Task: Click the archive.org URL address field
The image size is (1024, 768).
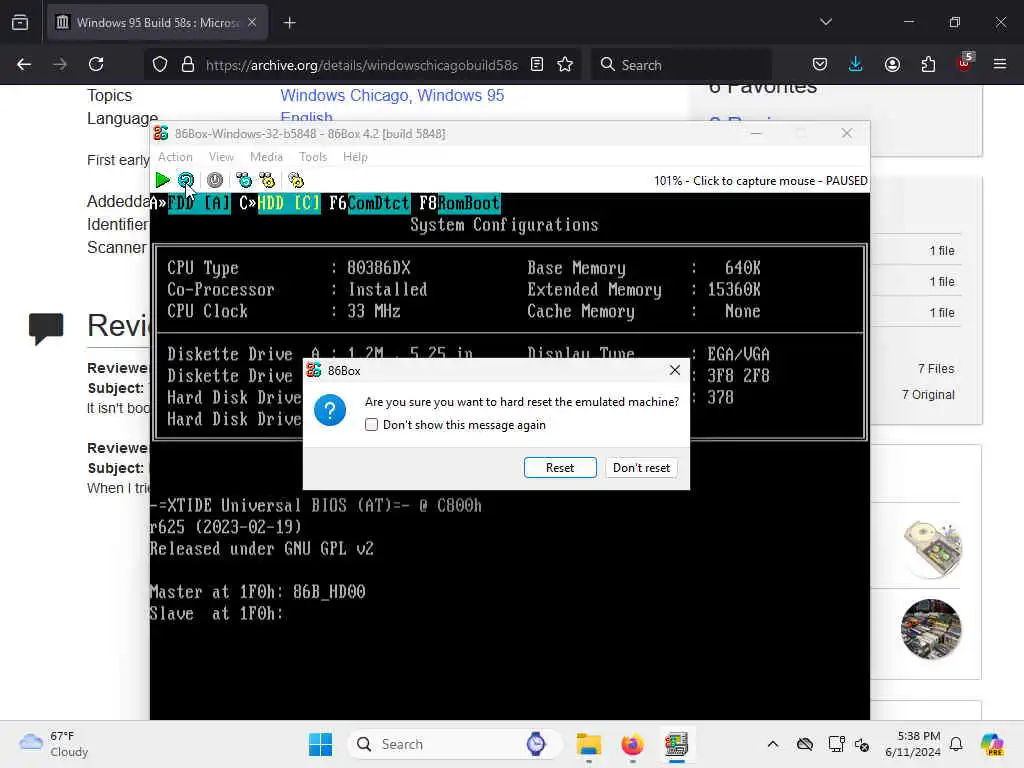Action: pyautogui.click(x=361, y=65)
